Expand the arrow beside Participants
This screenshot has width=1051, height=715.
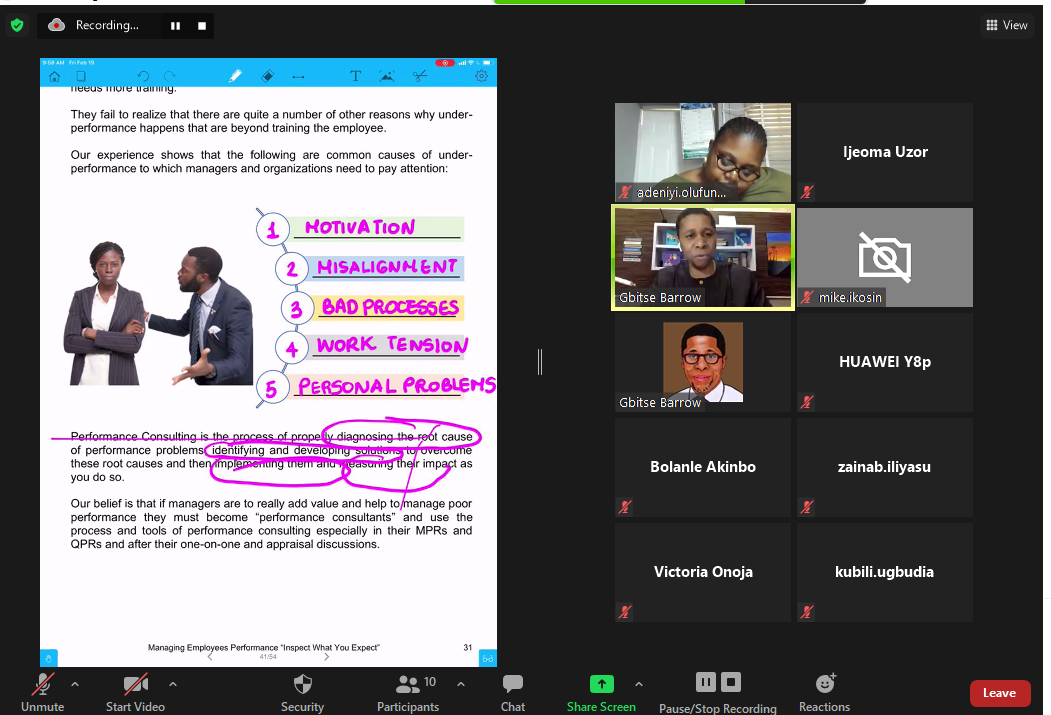(461, 684)
